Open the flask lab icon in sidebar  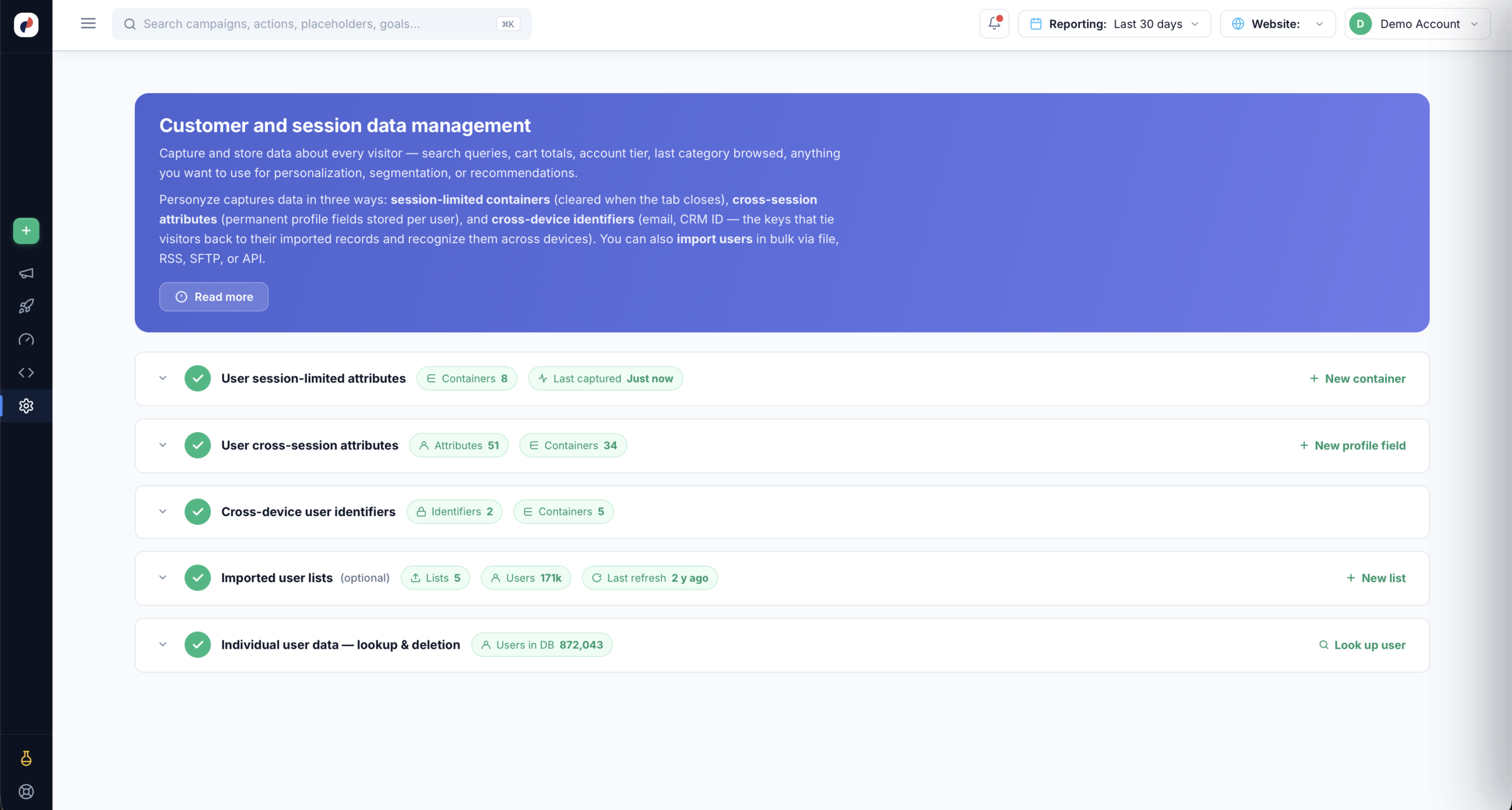26,758
